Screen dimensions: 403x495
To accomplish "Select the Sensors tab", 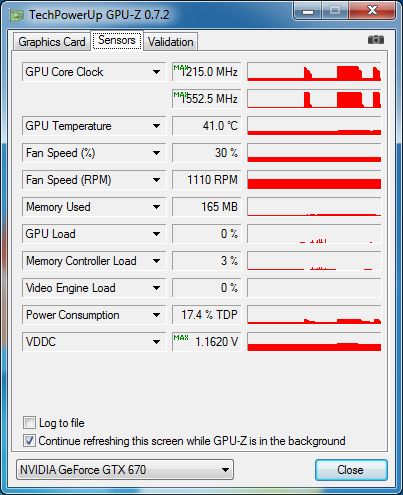I will (117, 40).
